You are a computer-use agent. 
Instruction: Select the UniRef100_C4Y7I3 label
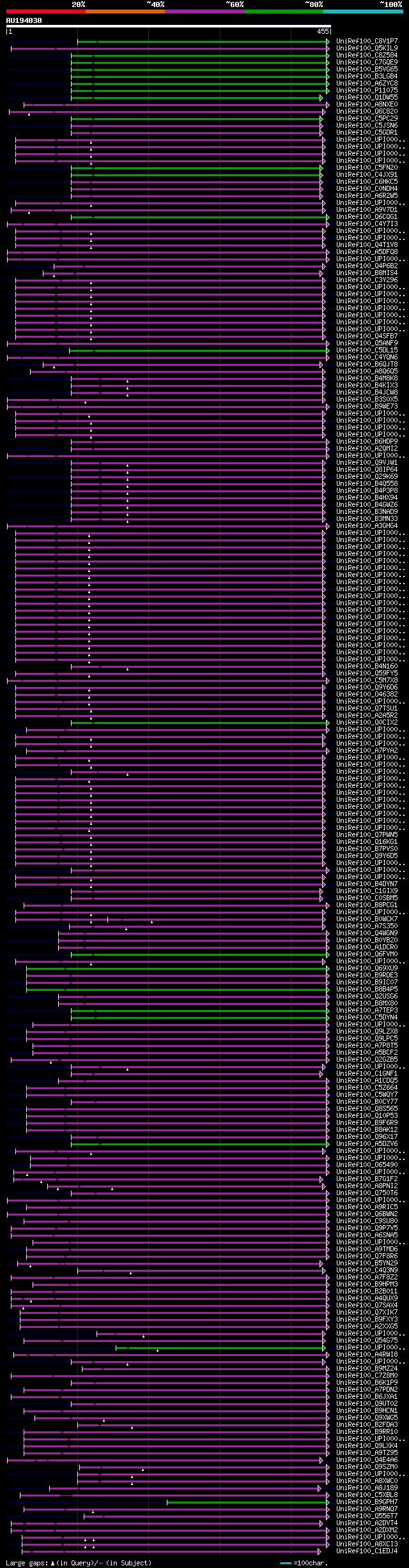pyautogui.click(x=367, y=223)
